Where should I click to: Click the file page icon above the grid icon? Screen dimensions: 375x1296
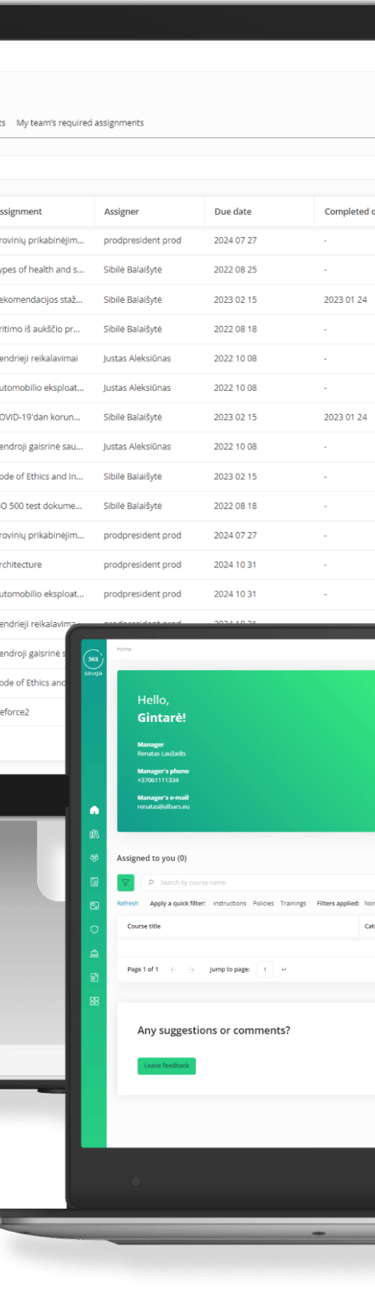(94, 977)
